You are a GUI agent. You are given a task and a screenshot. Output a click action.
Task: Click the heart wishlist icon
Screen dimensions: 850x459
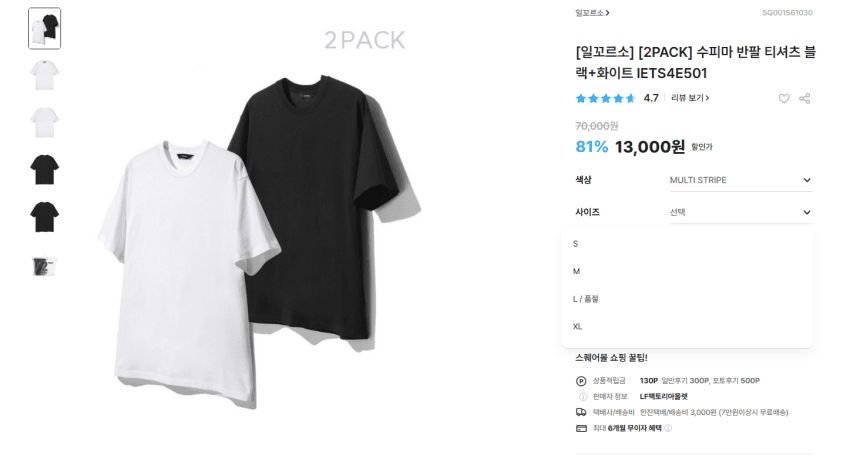(784, 98)
